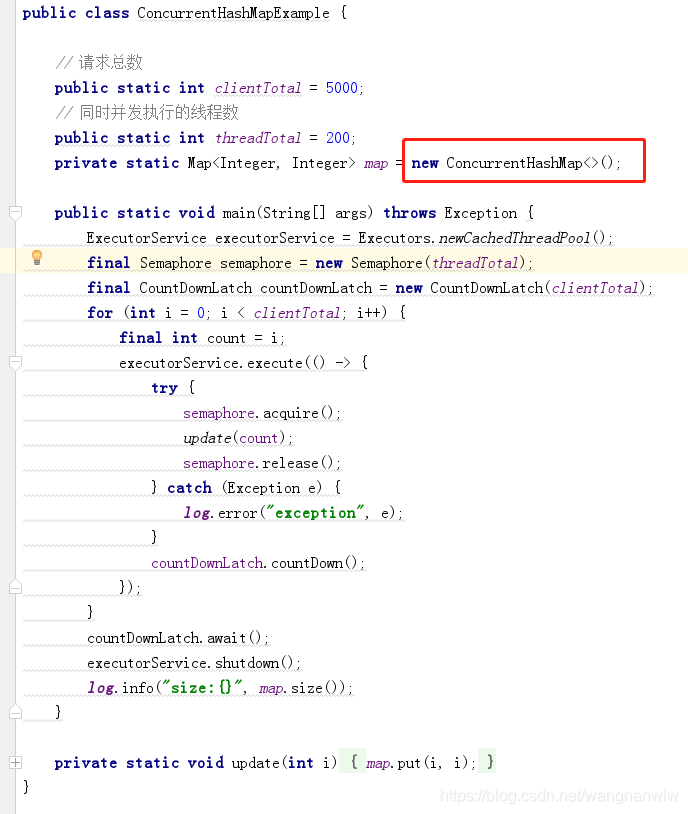Click map.size() call
Viewport: 688px width, 814px height.
pos(301,688)
